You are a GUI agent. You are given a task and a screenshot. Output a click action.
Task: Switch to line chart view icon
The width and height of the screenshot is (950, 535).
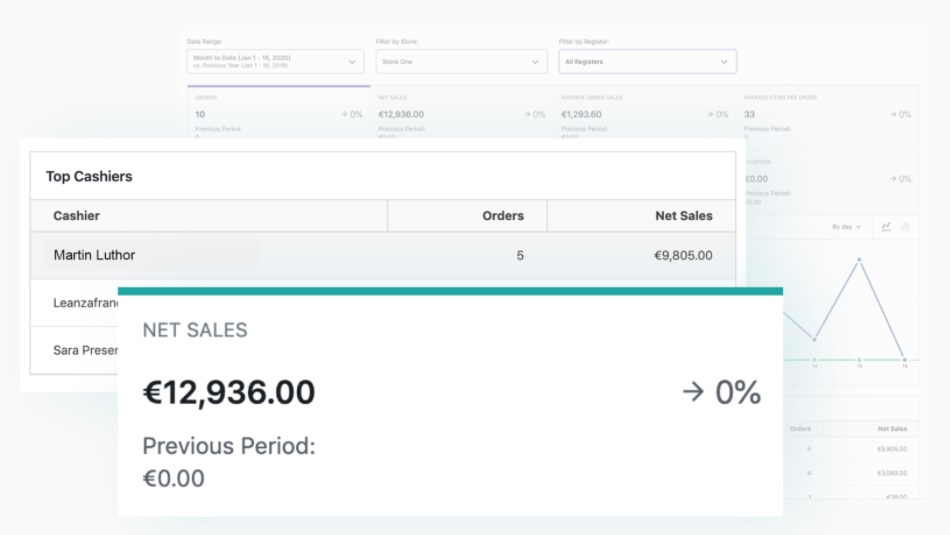[886, 227]
